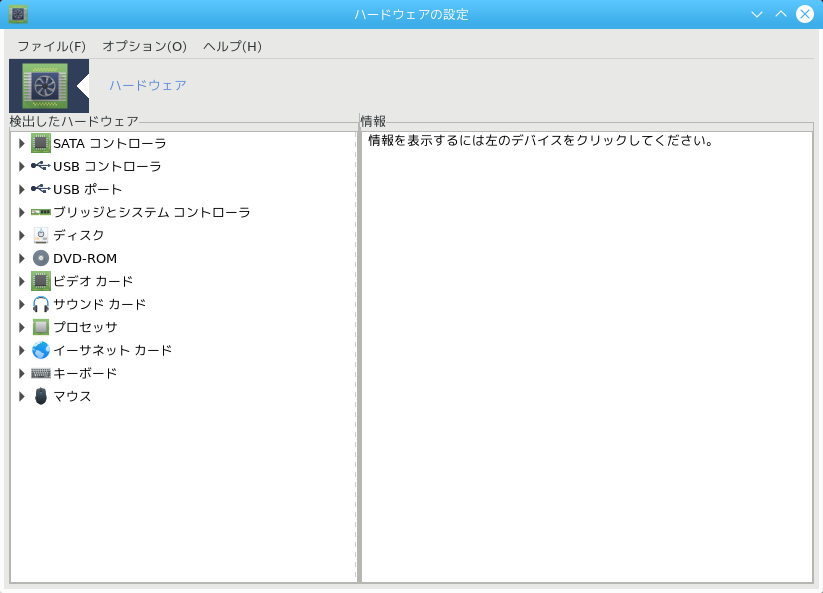Select the キーボード label
This screenshot has width=823, height=593.
[x=85, y=374]
